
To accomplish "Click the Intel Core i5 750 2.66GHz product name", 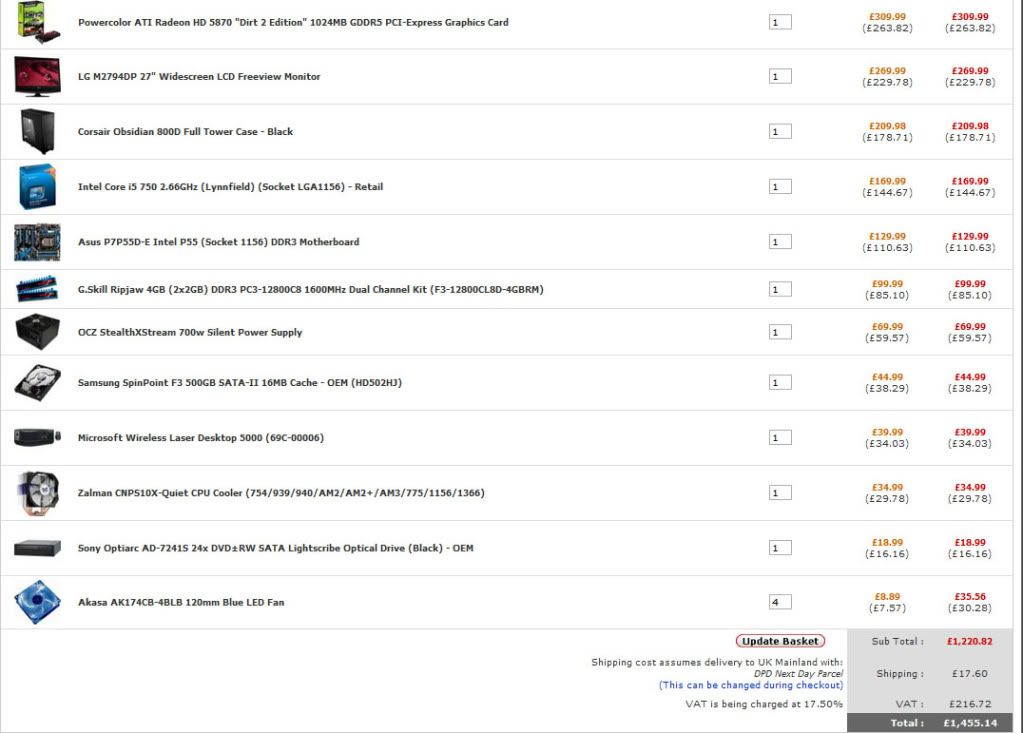I will (230, 187).
